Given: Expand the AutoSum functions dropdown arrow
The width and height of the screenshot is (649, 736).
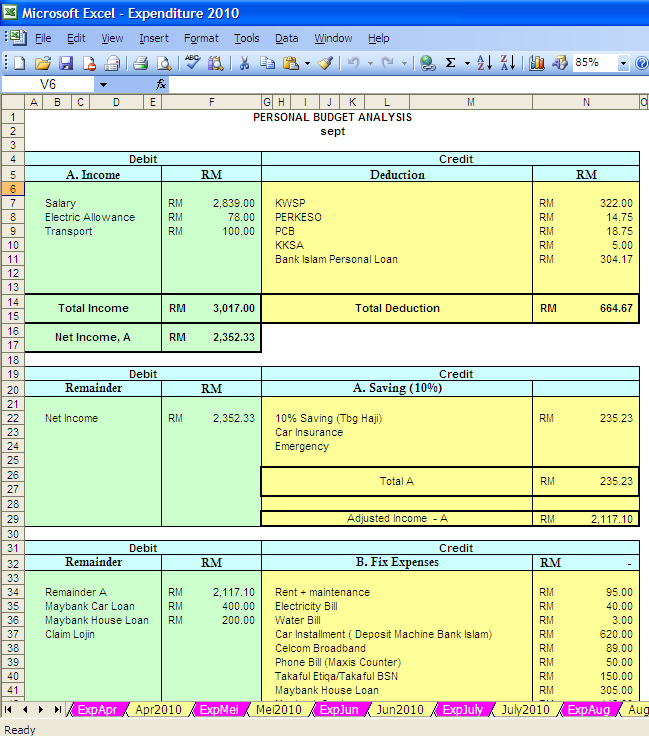Looking at the screenshot, I should (467, 63).
